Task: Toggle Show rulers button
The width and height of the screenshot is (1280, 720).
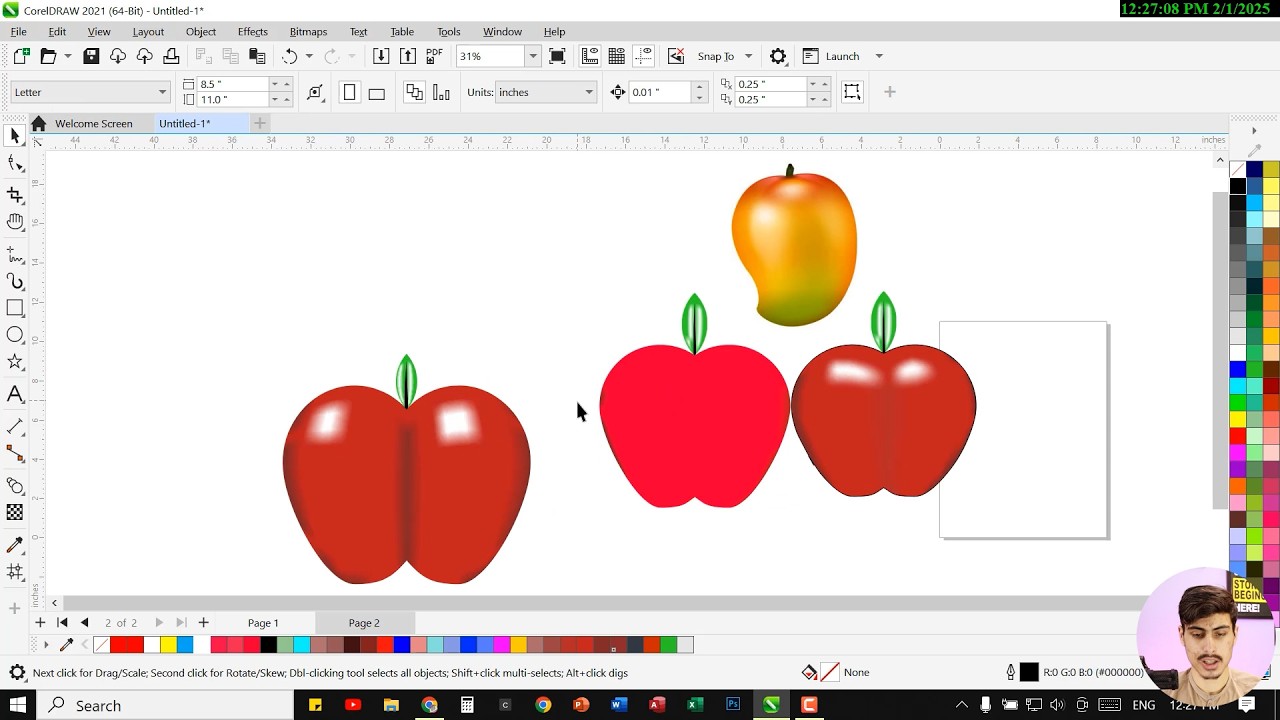Action: 590,56
